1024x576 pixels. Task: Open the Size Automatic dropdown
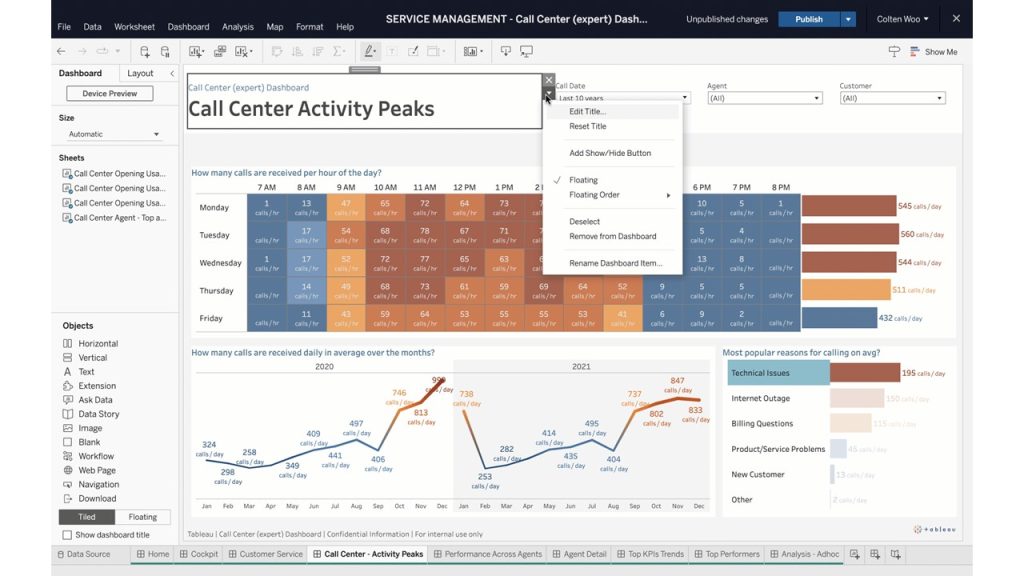click(x=114, y=134)
